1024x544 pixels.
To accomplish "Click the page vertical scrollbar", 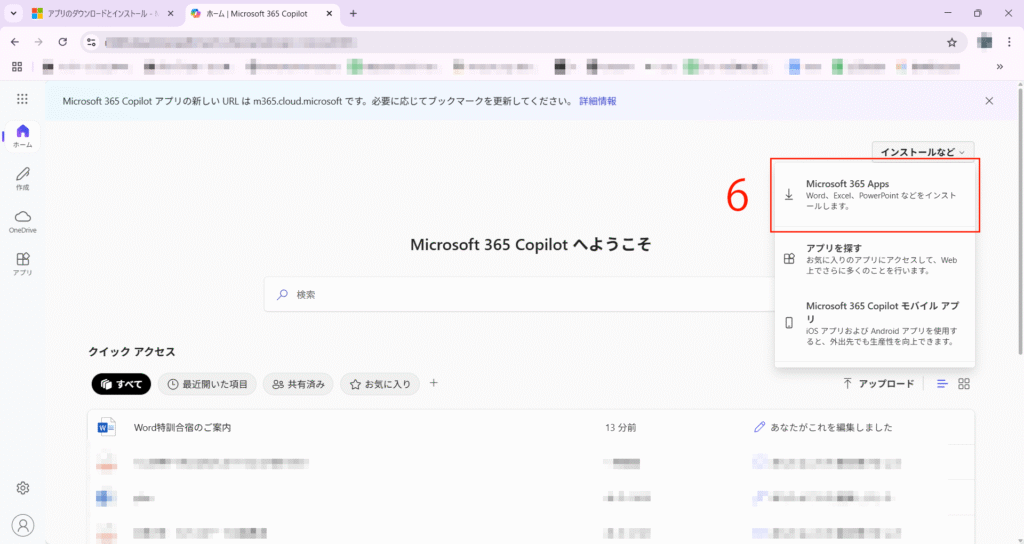I will [x=1019, y=222].
